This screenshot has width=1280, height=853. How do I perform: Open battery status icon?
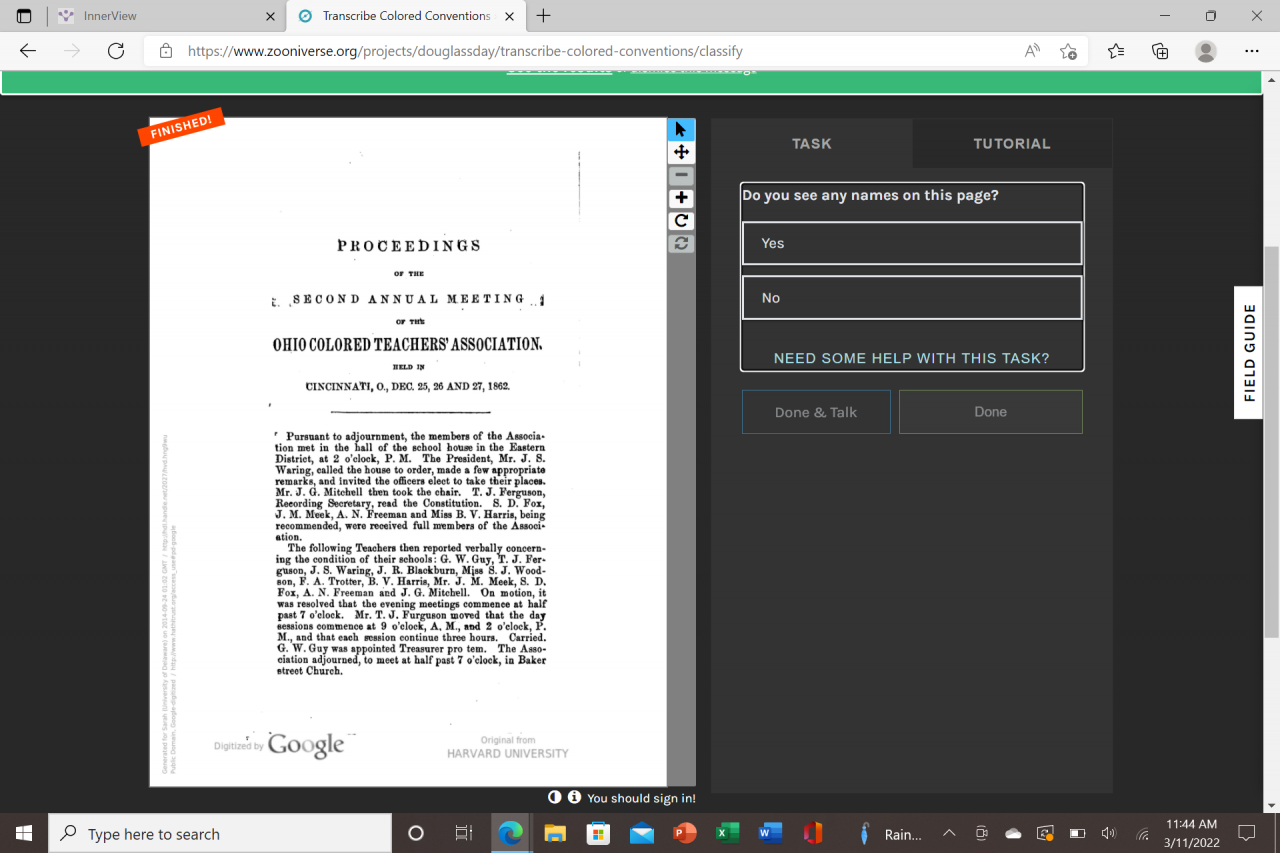click(x=1077, y=833)
